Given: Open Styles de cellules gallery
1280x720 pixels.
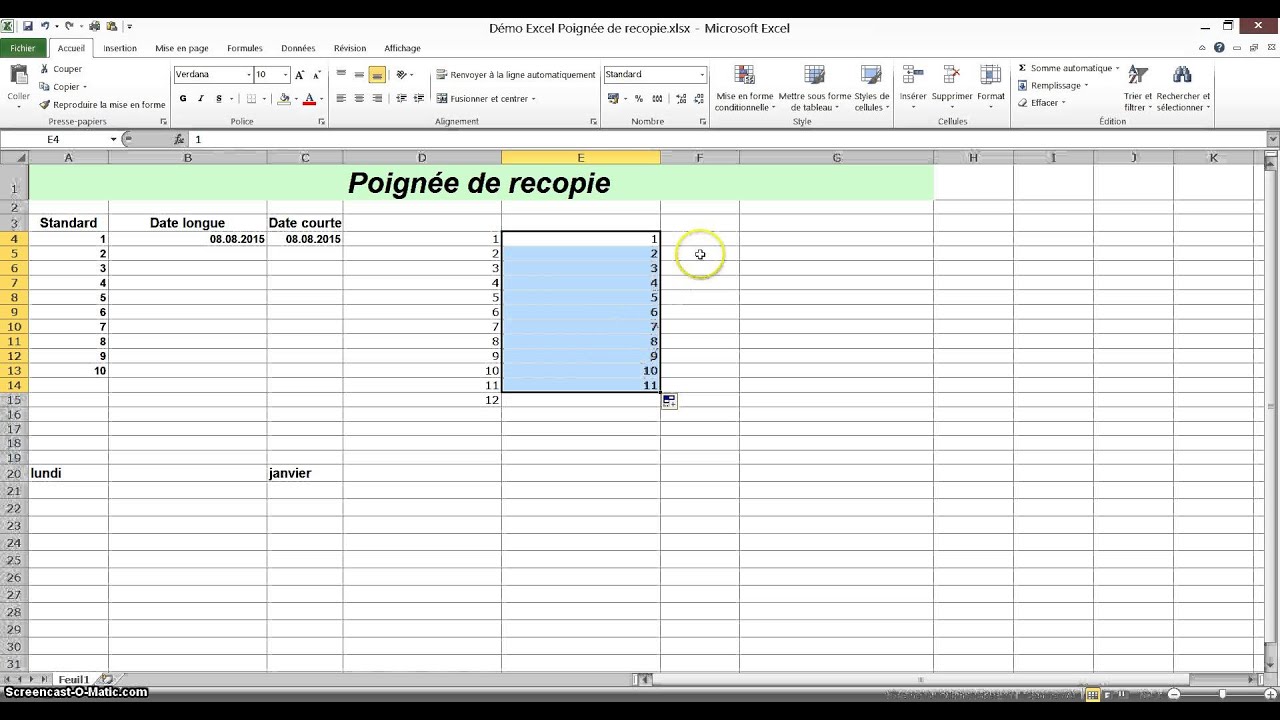Looking at the screenshot, I should [871, 88].
